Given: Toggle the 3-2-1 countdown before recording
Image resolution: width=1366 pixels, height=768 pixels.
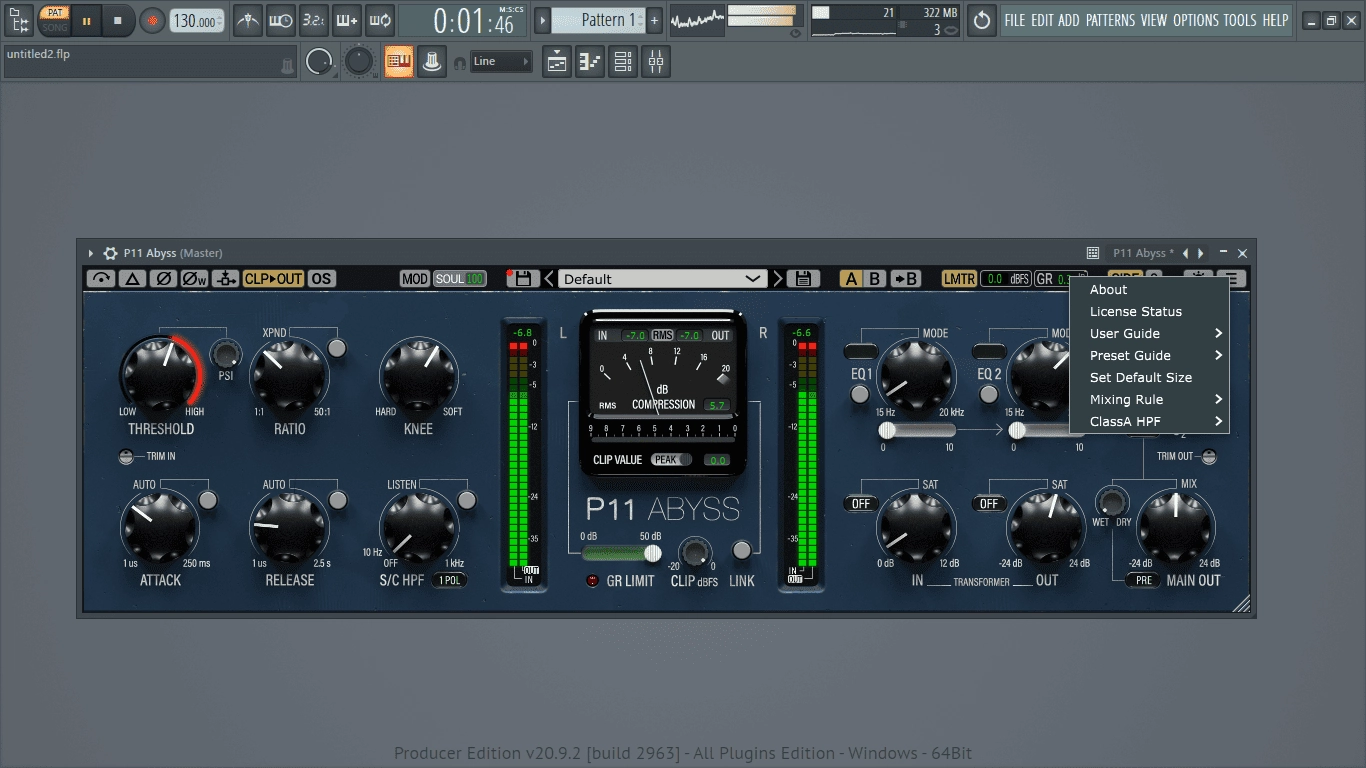Looking at the screenshot, I should point(313,19).
